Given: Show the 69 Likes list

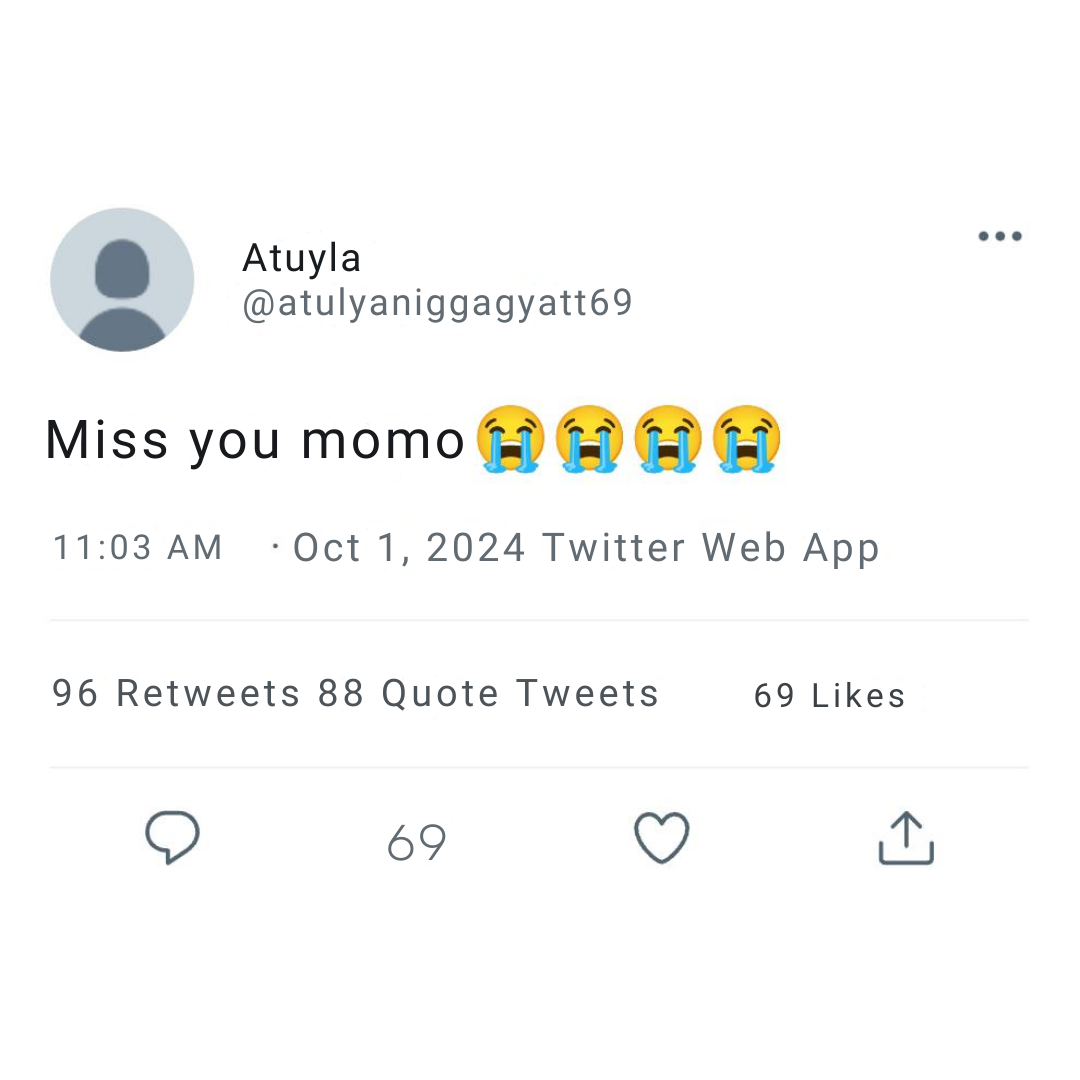Looking at the screenshot, I should [829, 696].
